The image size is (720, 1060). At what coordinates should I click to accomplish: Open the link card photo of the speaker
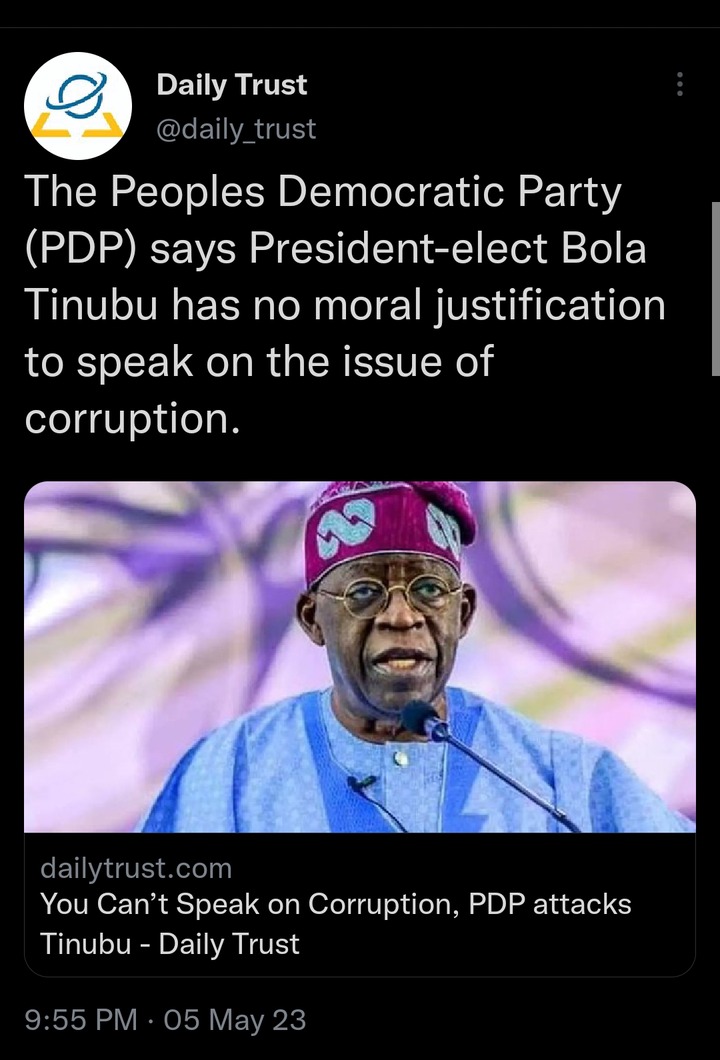pos(360,656)
